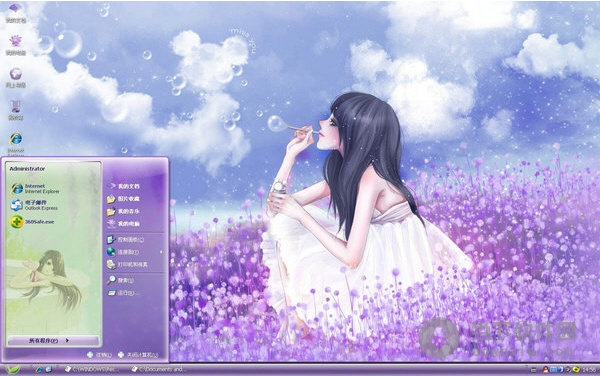The width and height of the screenshot is (600, 376).
Task: Open Outlook Express in the Start menu
Action: pos(34,205)
